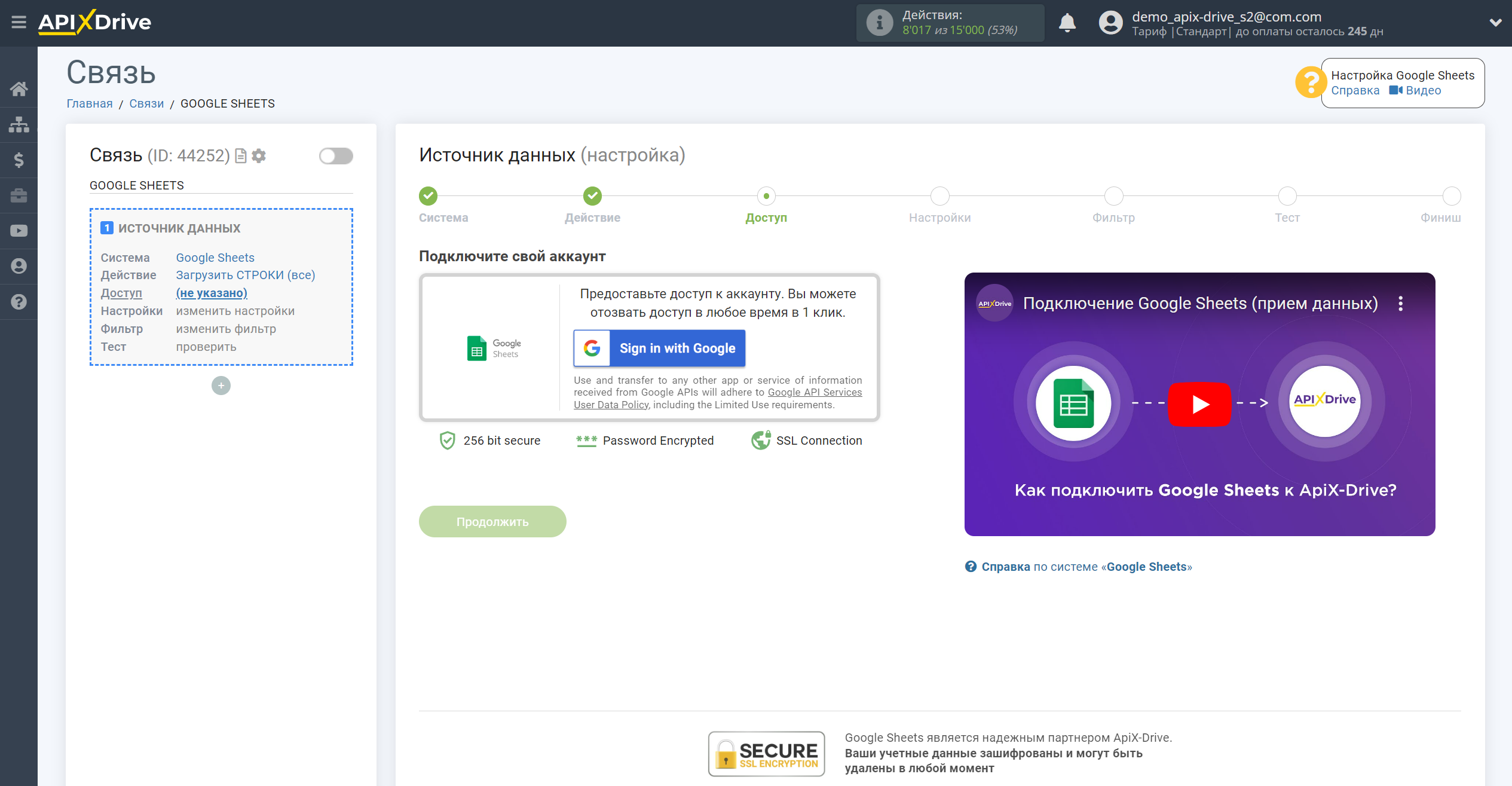Click the (не указано) access link
The height and width of the screenshot is (786, 1512).
click(x=212, y=293)
